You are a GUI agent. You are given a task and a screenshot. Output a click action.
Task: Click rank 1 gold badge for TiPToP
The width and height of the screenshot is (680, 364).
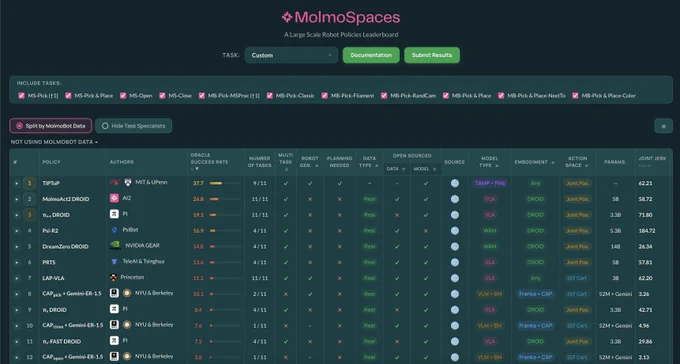pos(29,183)
